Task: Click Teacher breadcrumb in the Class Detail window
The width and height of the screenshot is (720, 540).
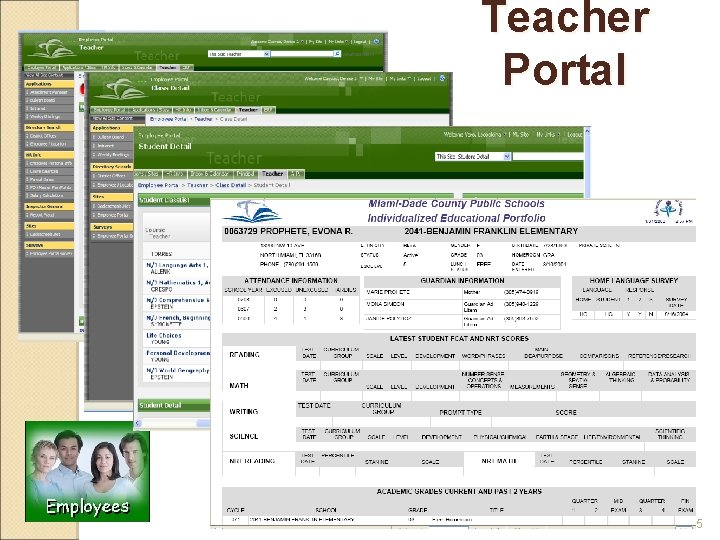Action: pyautogui.click(x=203, y=119)
